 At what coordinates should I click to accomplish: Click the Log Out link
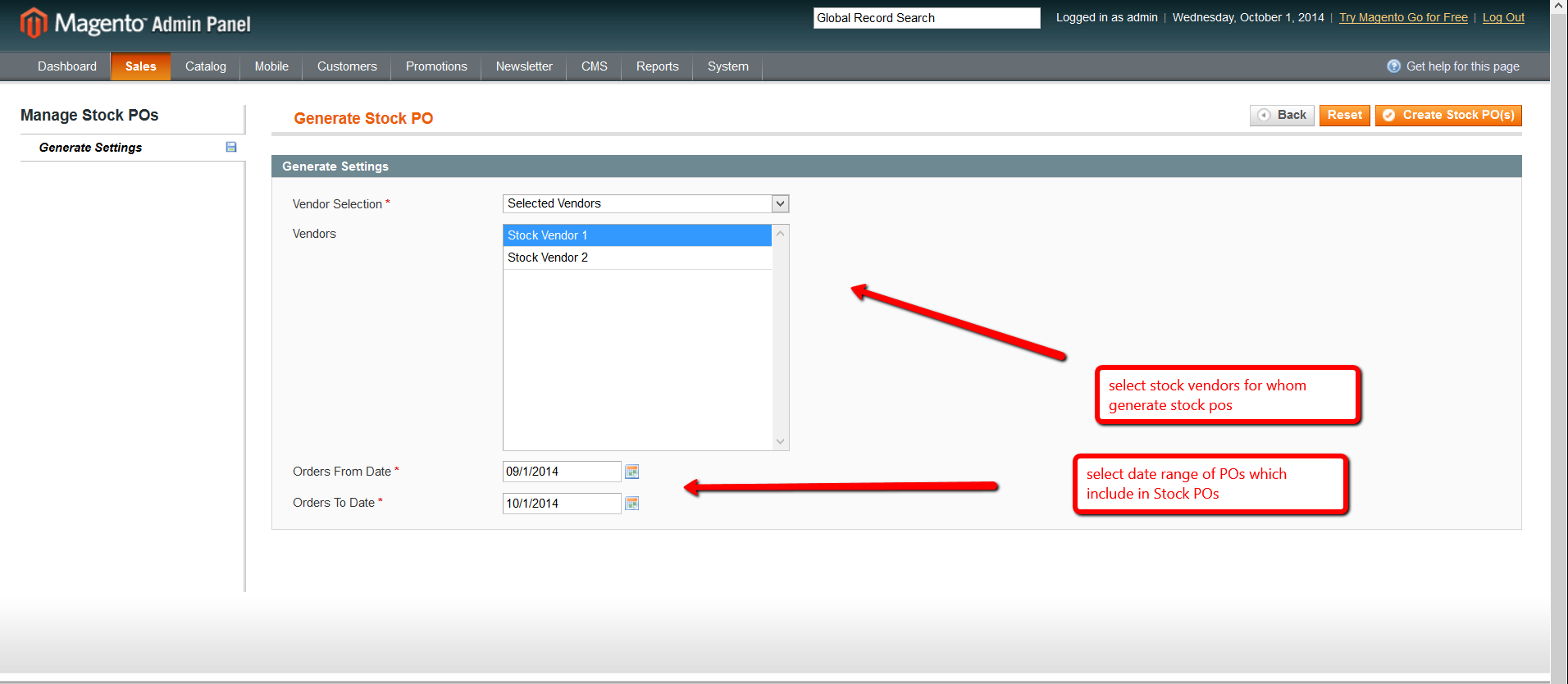pyautogui.click(x=1503, y=17)
